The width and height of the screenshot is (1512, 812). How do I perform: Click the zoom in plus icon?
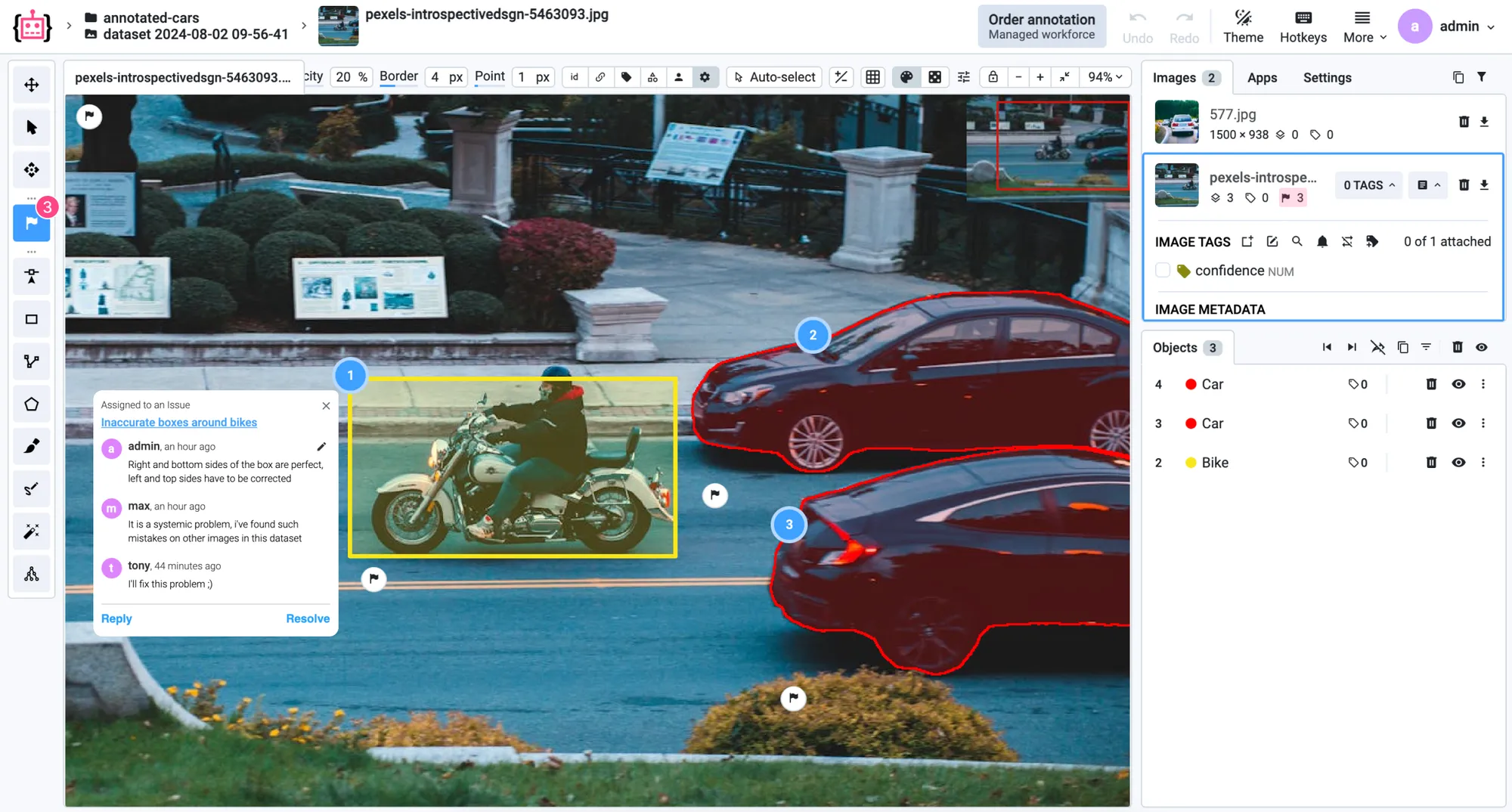(x=1040, y=77)
